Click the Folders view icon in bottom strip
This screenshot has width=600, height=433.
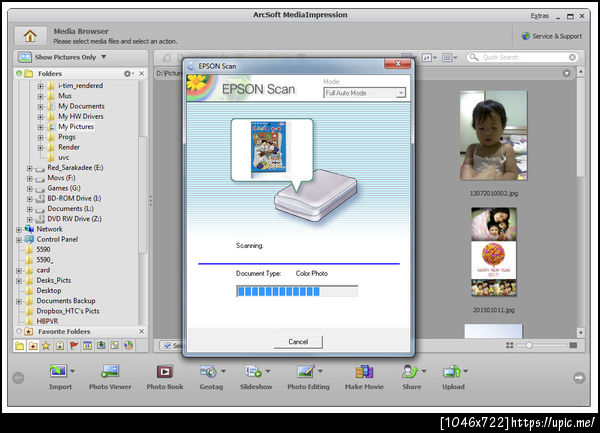coord(20,346)
